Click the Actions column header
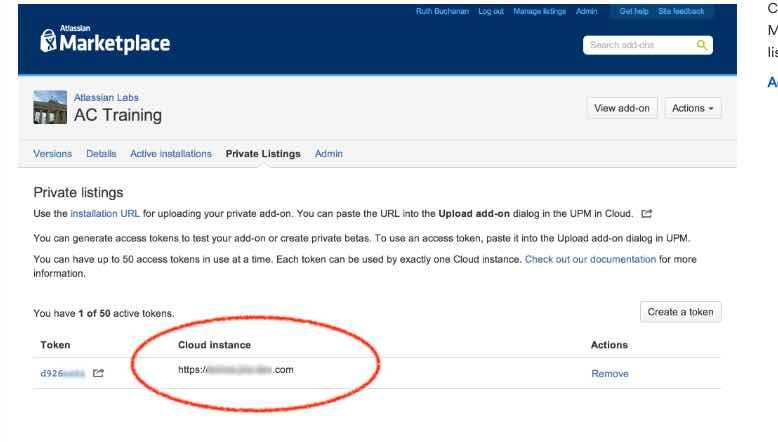The height and width of the screenshot is (442, 778). pos(609,345)
